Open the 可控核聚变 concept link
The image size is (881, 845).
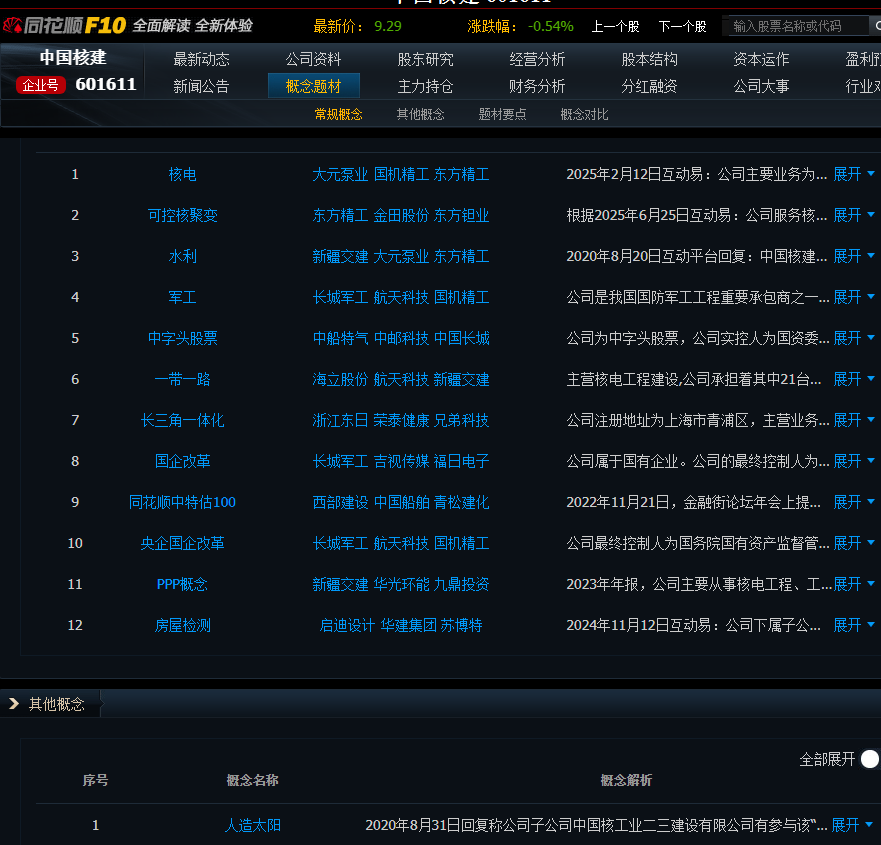tap(183, 215)
